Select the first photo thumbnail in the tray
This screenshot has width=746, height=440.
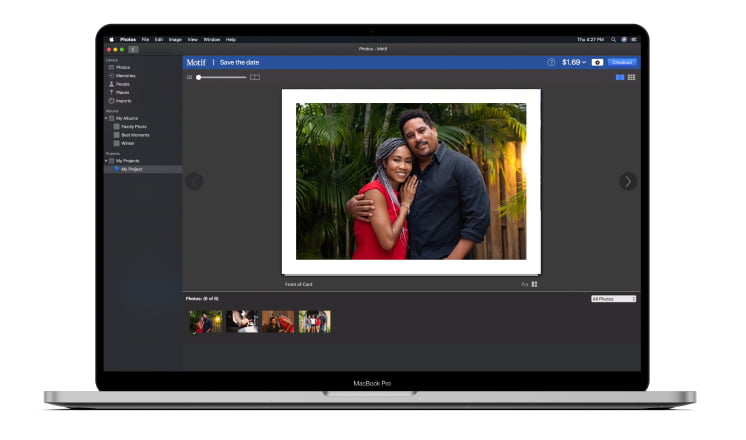click(x=206, y=321)
